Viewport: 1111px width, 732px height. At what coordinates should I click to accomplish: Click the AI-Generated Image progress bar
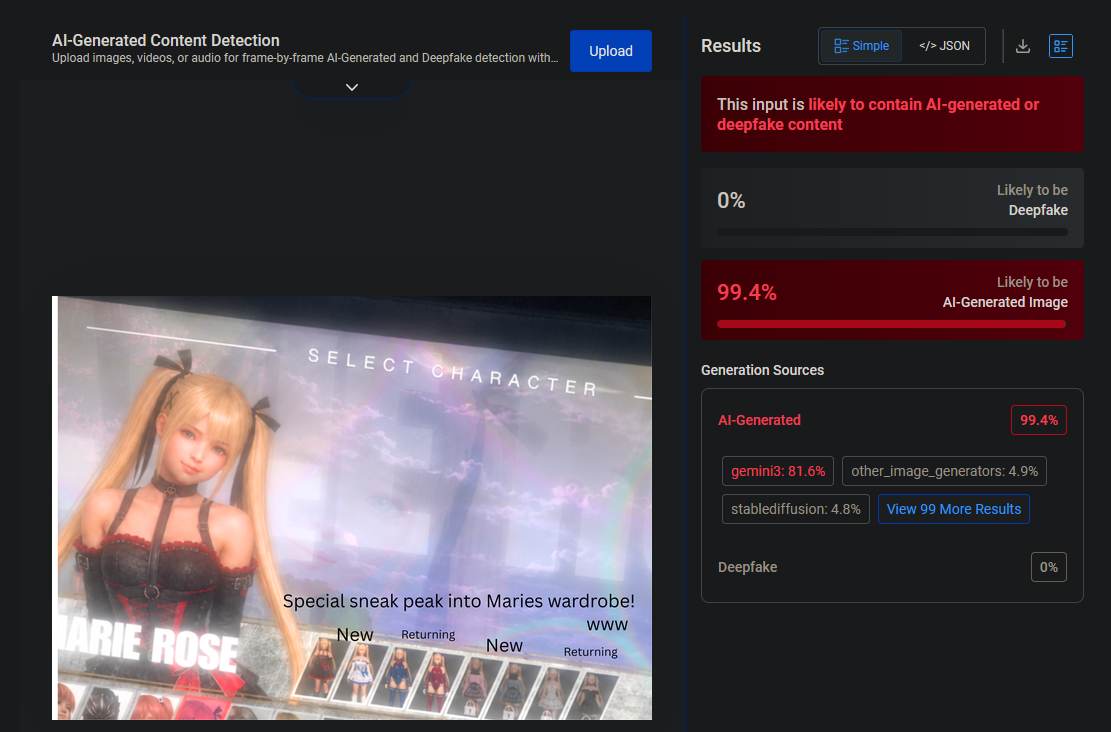coord(891,324)
